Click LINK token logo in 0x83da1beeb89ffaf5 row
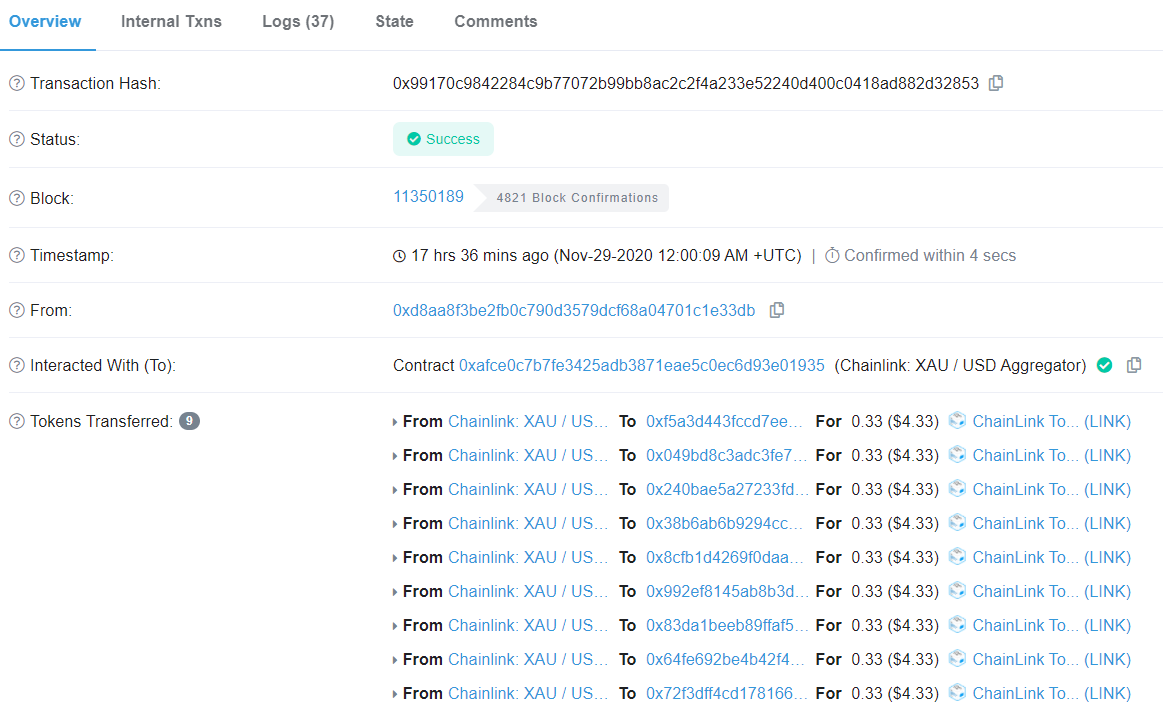The height and width of the screenshot is (719, 1163). pyautogui.click(x=958, y=625)
